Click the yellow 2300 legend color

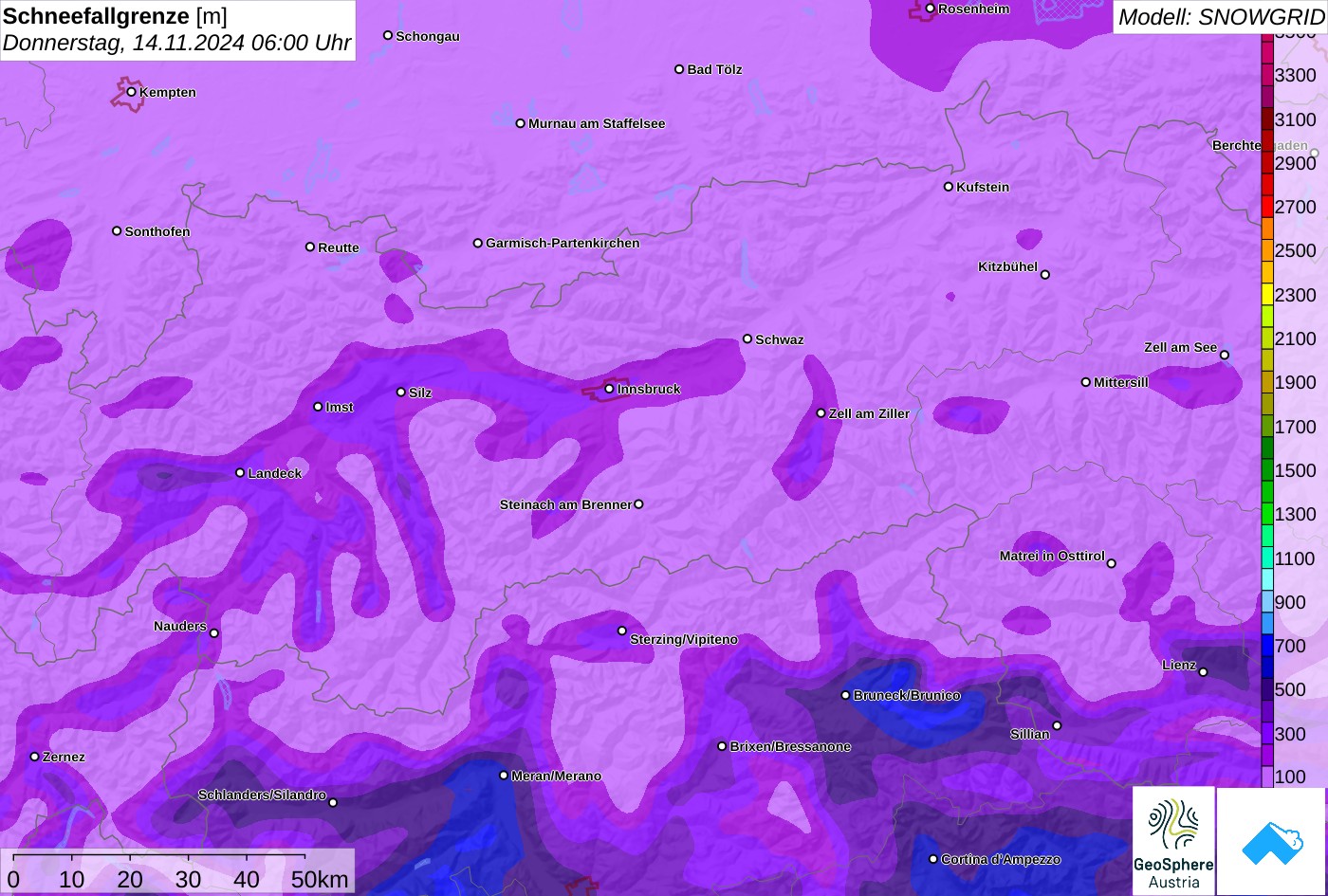(x=1266, y=295)
